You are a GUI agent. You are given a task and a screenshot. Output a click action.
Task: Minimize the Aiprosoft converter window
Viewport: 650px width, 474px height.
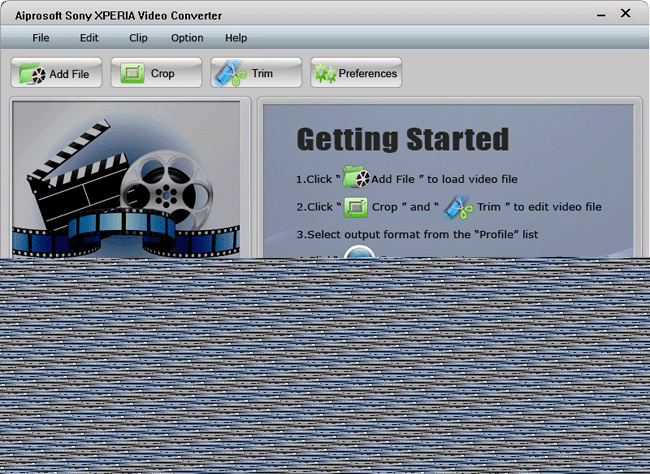(601, 15)
